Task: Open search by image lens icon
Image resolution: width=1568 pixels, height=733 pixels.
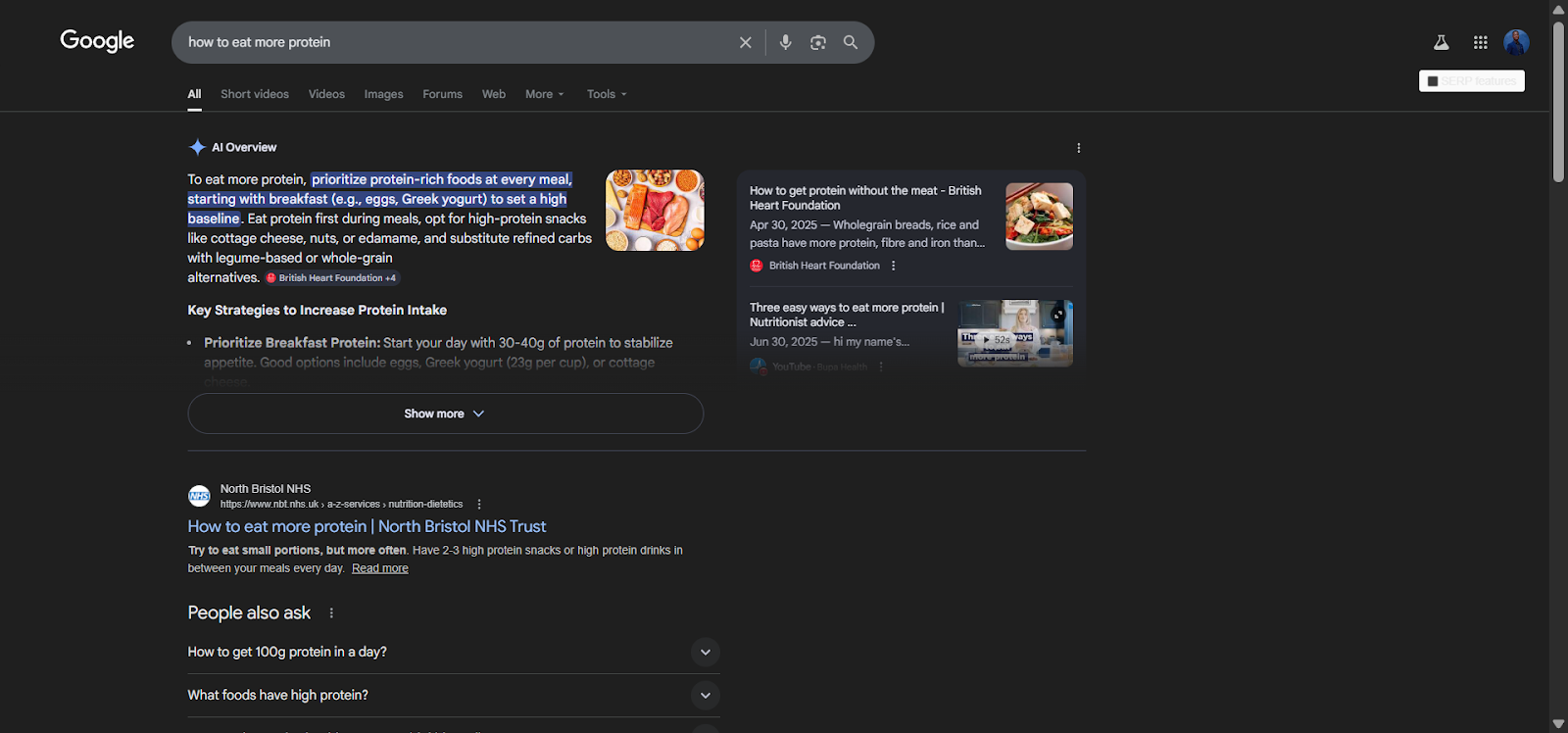Action: [818, 42]
